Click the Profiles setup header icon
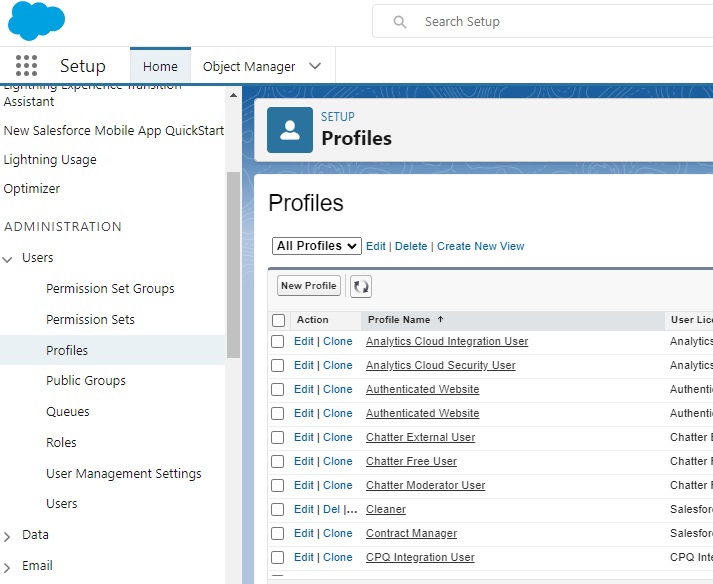 (x=290, y=130)
